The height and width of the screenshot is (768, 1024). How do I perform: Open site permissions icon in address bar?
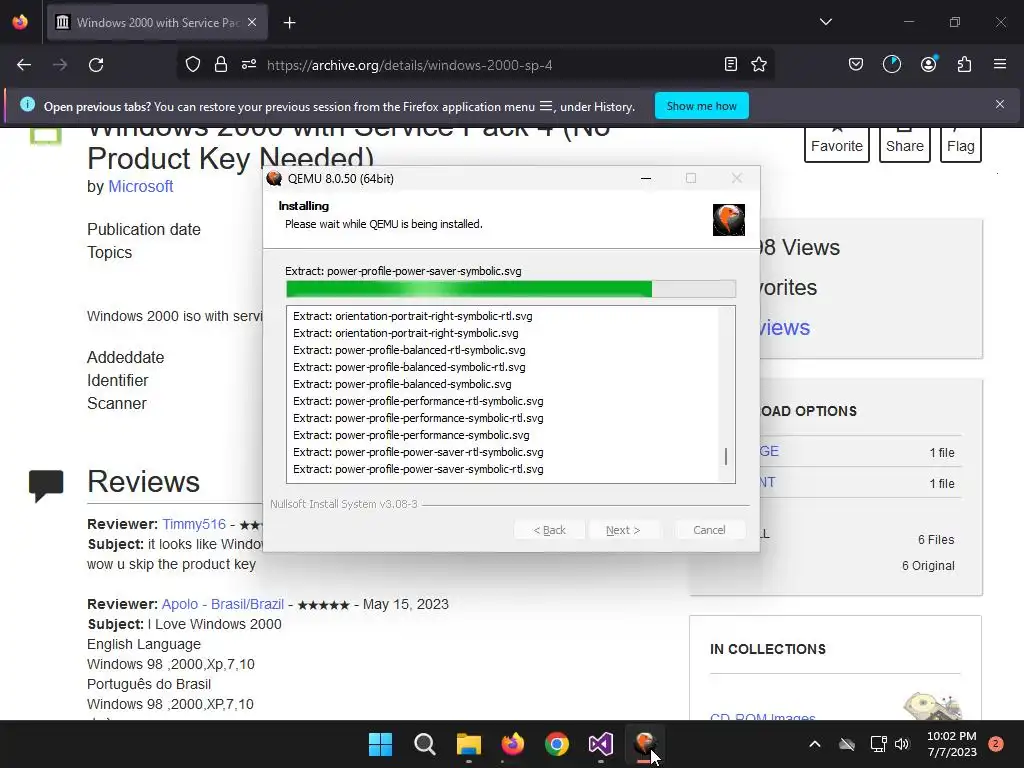pos(249,65)
